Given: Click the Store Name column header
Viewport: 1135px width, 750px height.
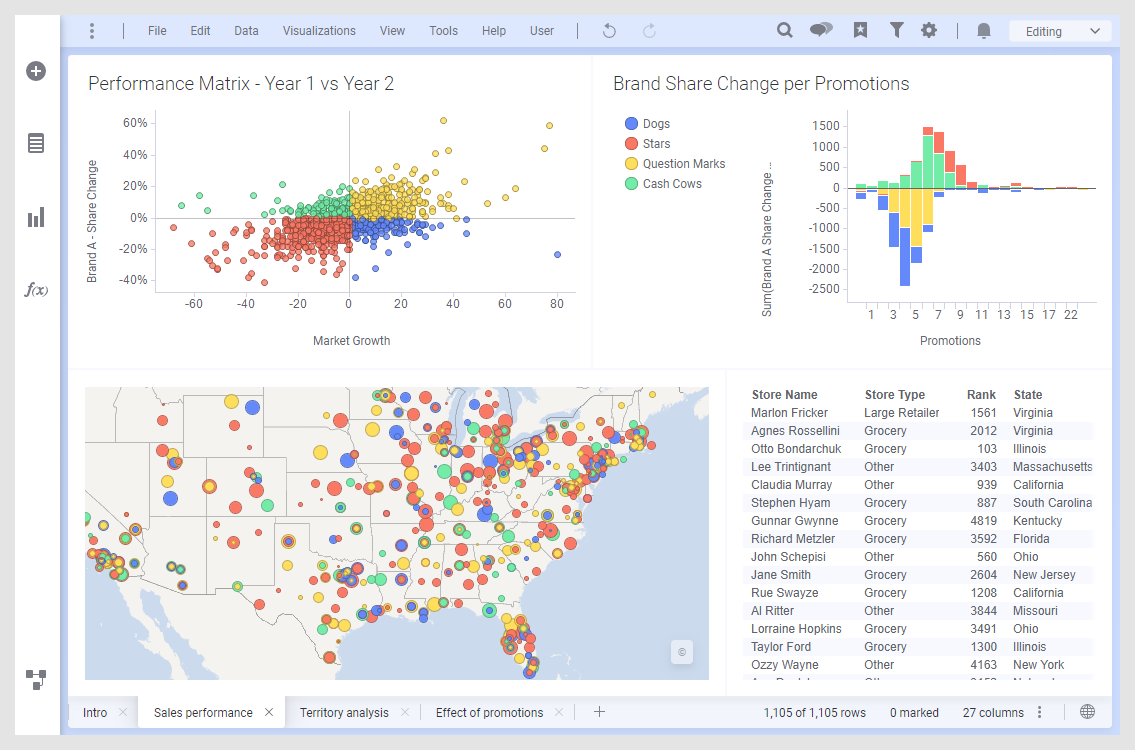Looking at the screenshot, I should (784, 395).
